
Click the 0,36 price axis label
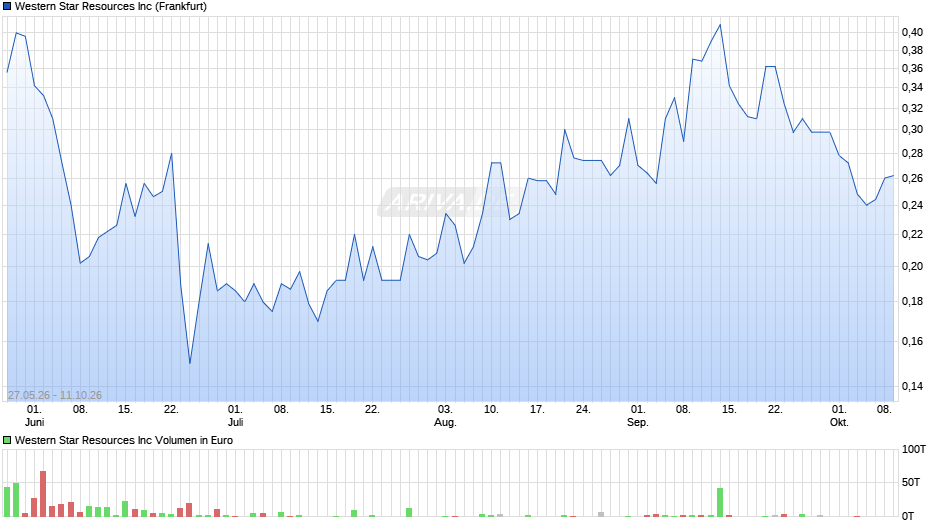(912, 68)
